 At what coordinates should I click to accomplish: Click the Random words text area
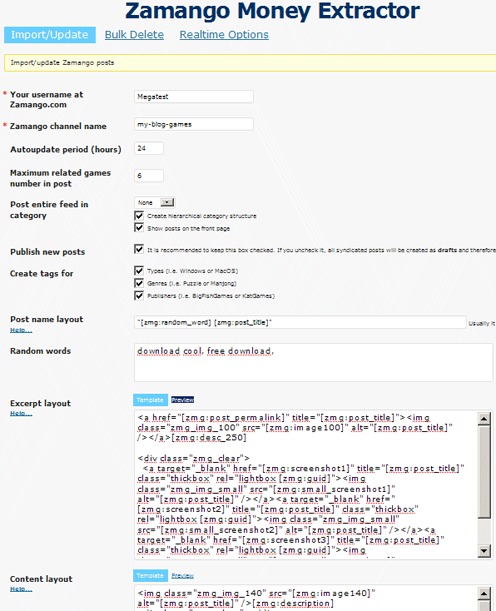(314, 362)
